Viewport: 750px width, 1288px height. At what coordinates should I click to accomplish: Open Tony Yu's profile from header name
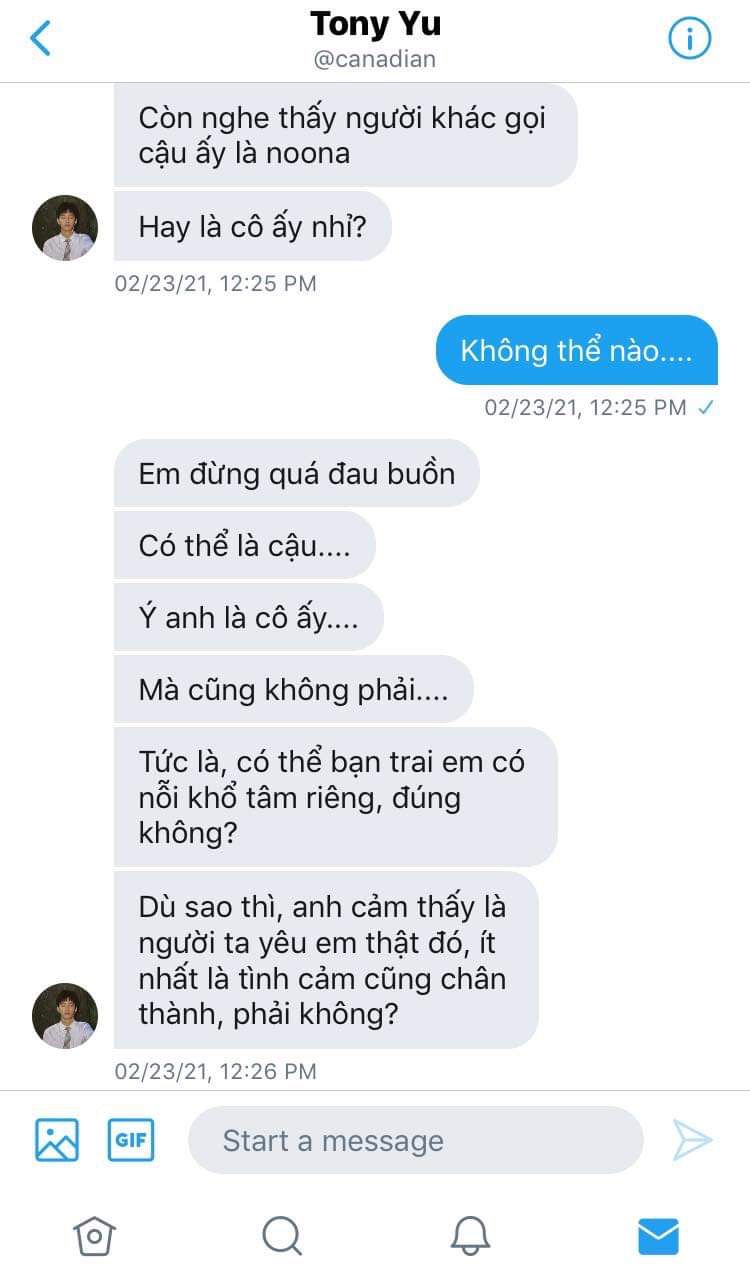click(375, 23)
